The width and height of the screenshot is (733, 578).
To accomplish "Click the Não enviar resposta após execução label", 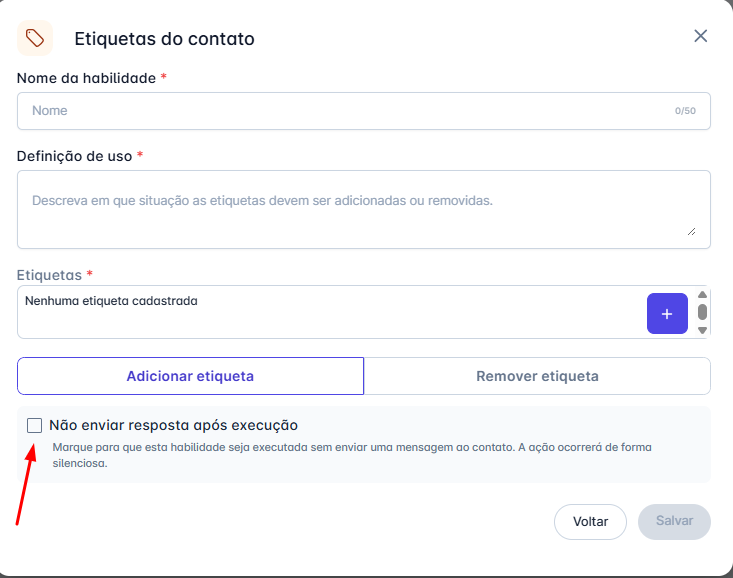I will tap(173, 425).
